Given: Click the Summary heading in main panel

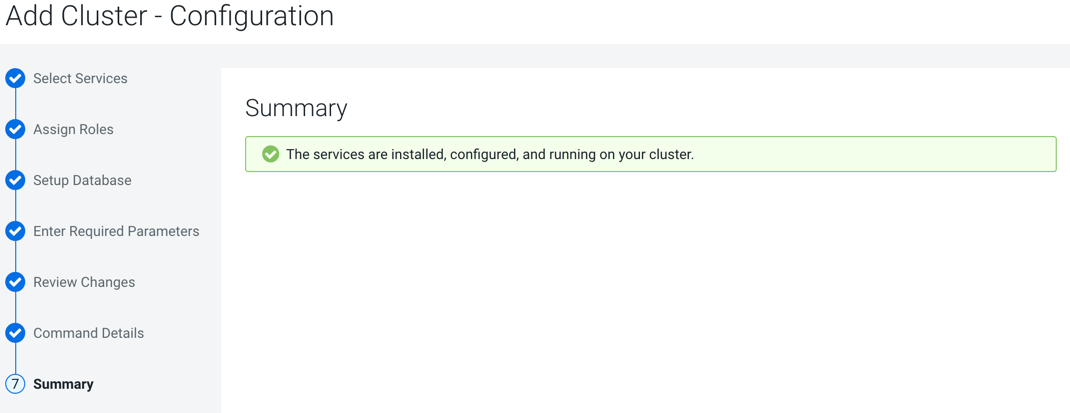Looking at the screenshot, I should pyautogui.click(x=296, y=108).
